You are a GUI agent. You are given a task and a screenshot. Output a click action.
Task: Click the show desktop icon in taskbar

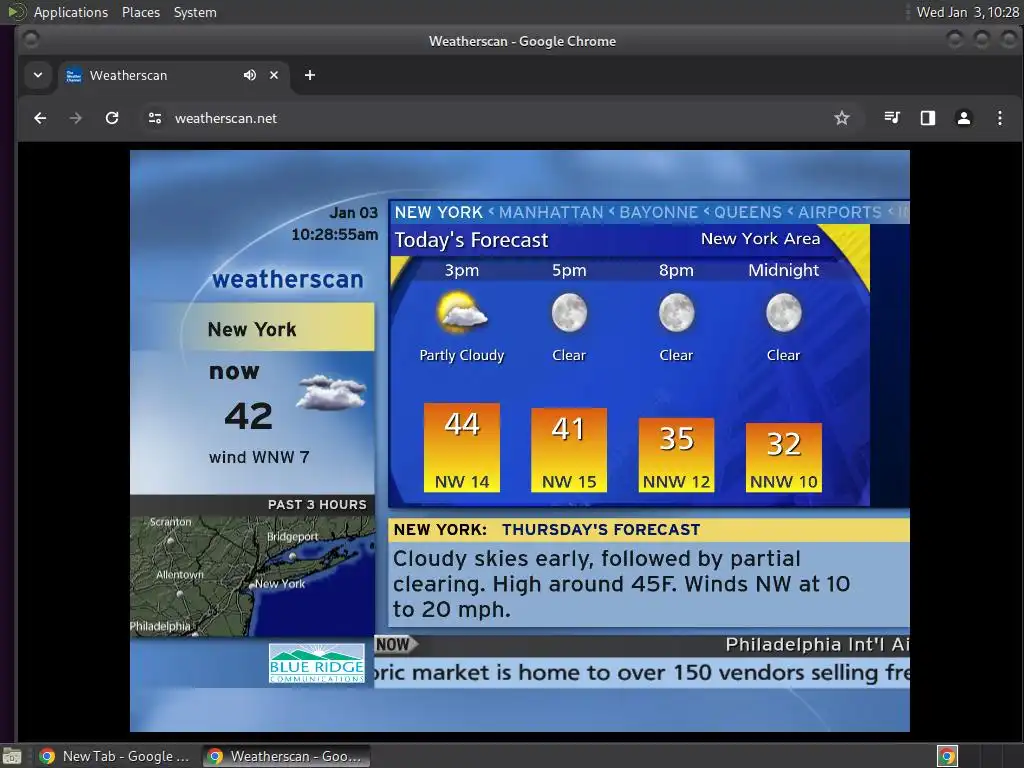click(12, 756)
